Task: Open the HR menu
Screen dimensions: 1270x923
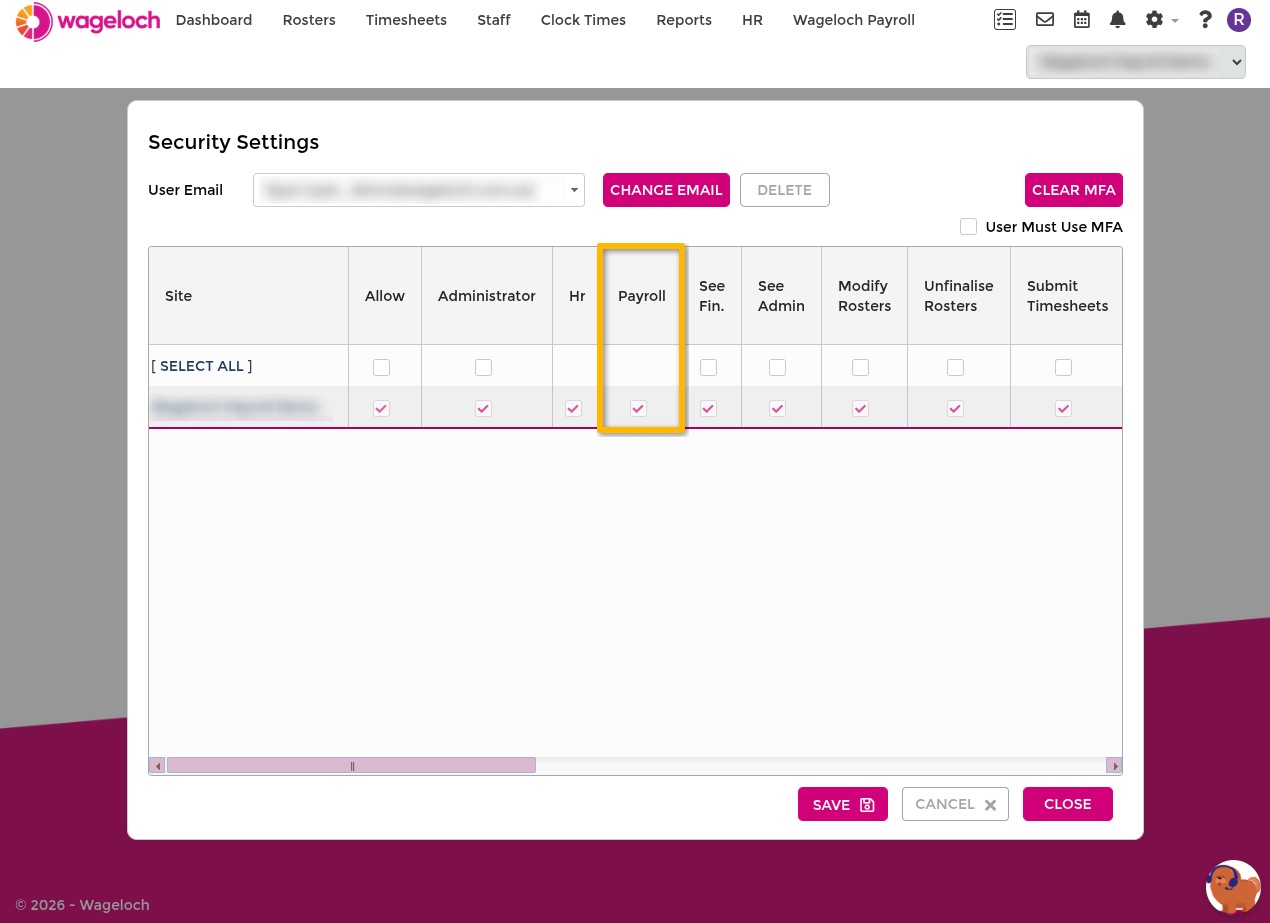Action: tap(752, 20)
